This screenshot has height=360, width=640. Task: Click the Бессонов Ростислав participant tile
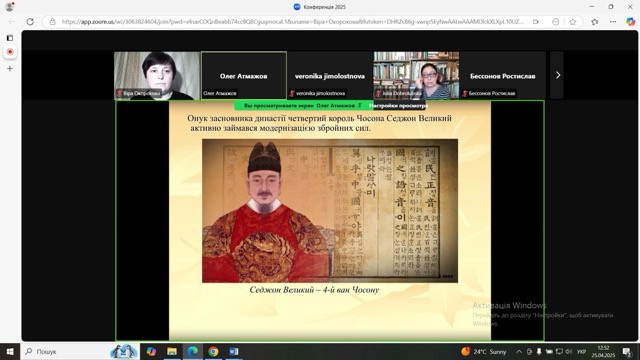[x=503, y=76]
